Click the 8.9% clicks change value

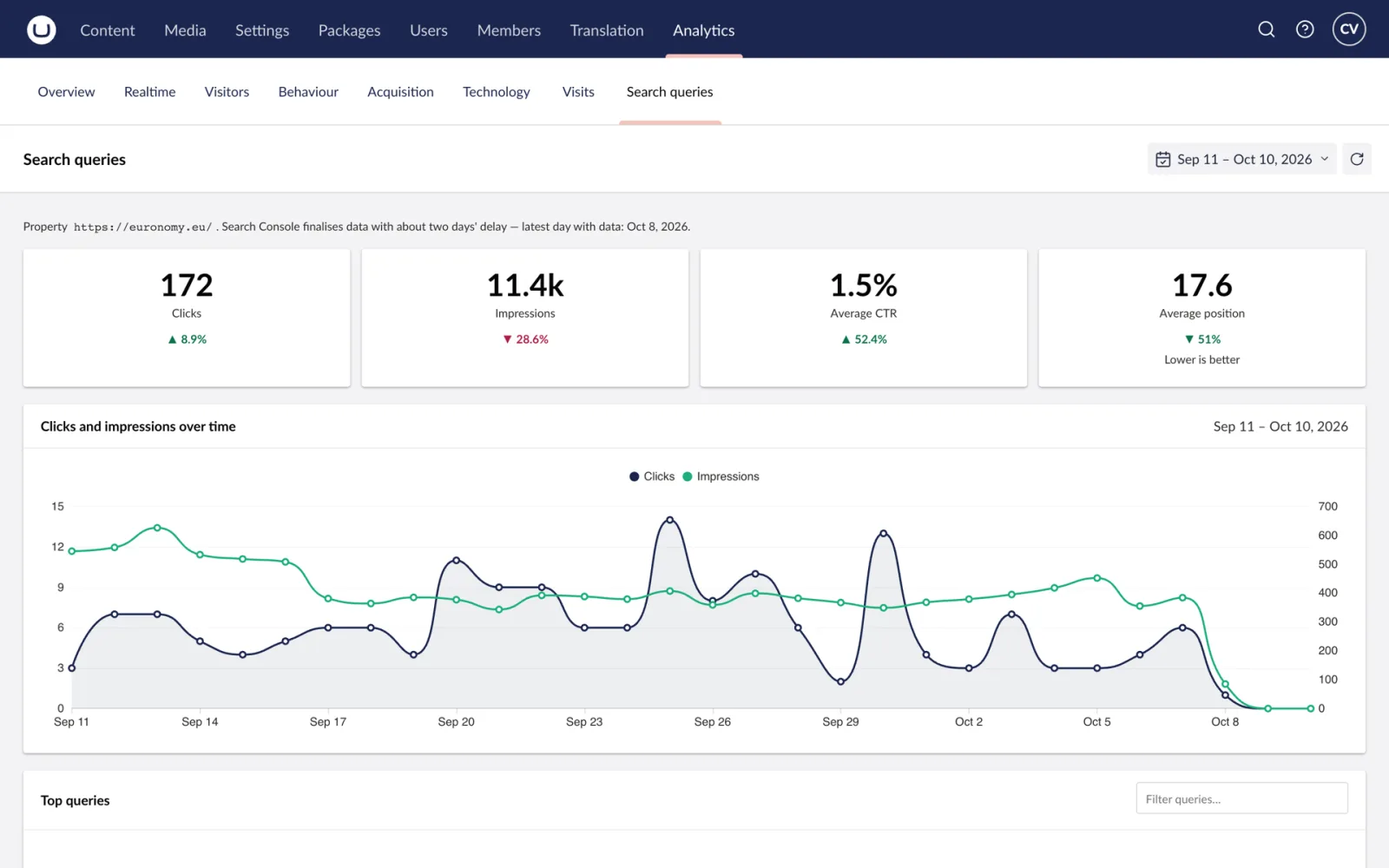194,339
